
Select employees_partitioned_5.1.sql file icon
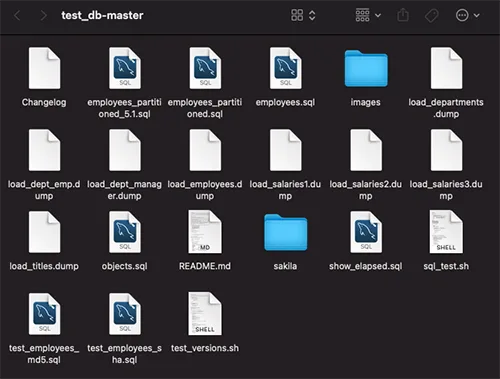[125, 68]
